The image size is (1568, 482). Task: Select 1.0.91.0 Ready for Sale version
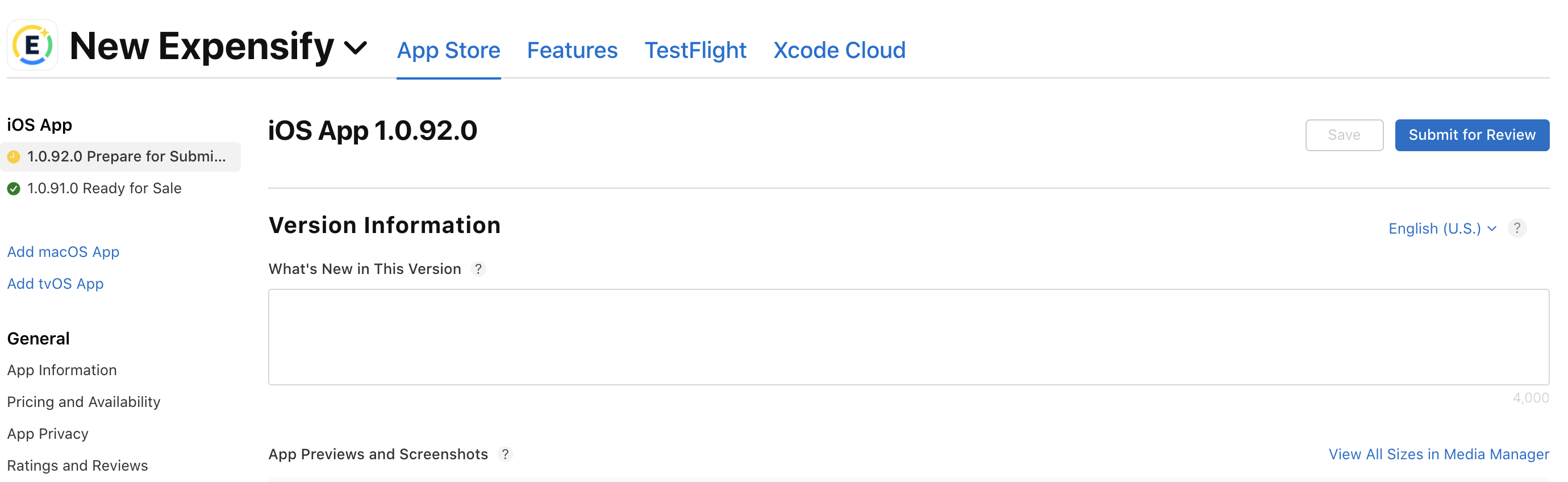pyautogui.click(x=104, y=188)
